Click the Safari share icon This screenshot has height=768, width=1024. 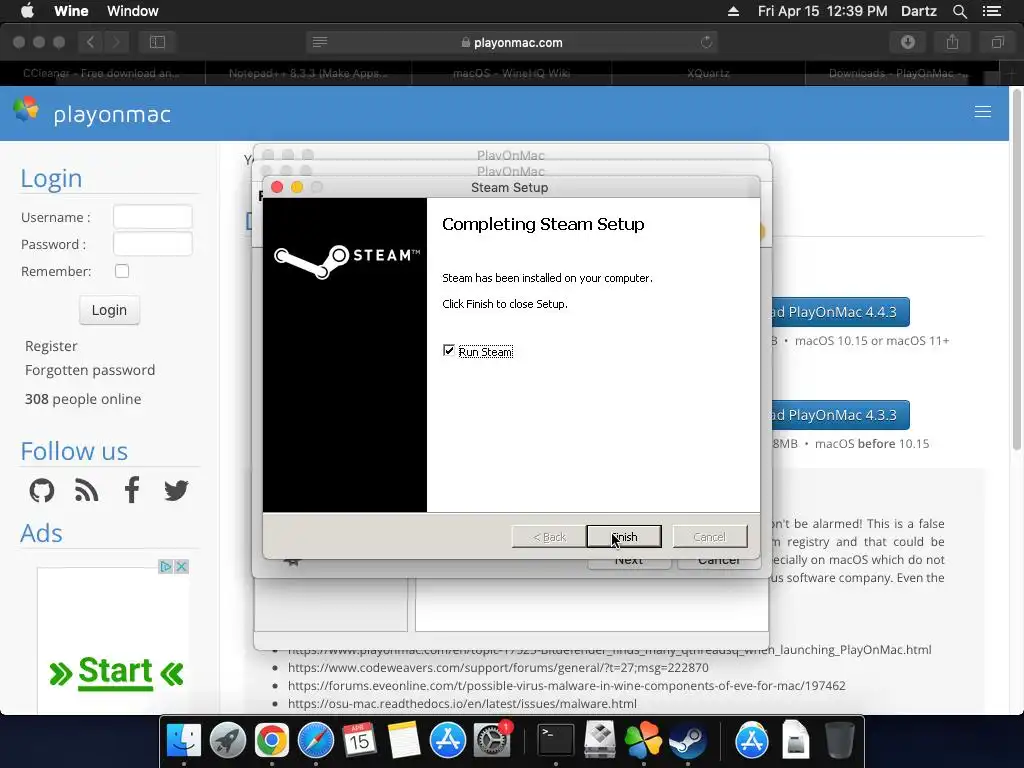(x=952, y=42)
